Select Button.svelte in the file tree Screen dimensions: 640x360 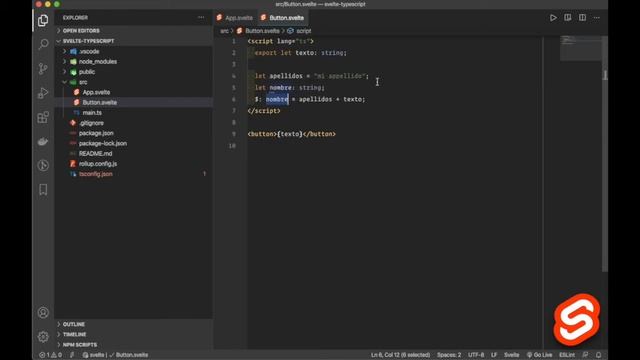(133, 102)
